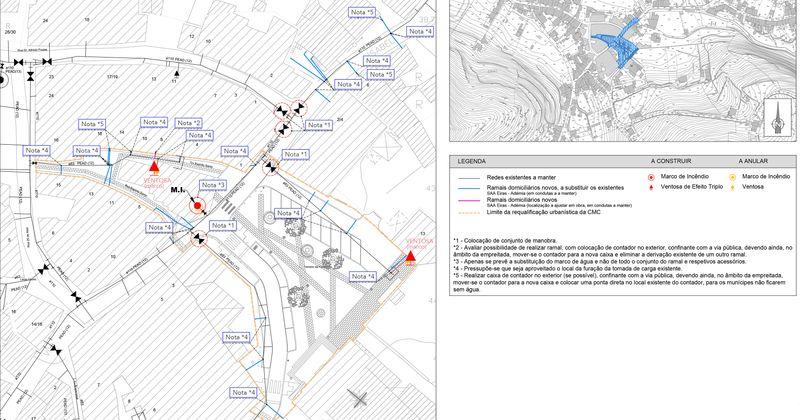Select the red fire hydrant symbol beside M.I.
This screenshot has height=420, width=800.
pos(197,206)
